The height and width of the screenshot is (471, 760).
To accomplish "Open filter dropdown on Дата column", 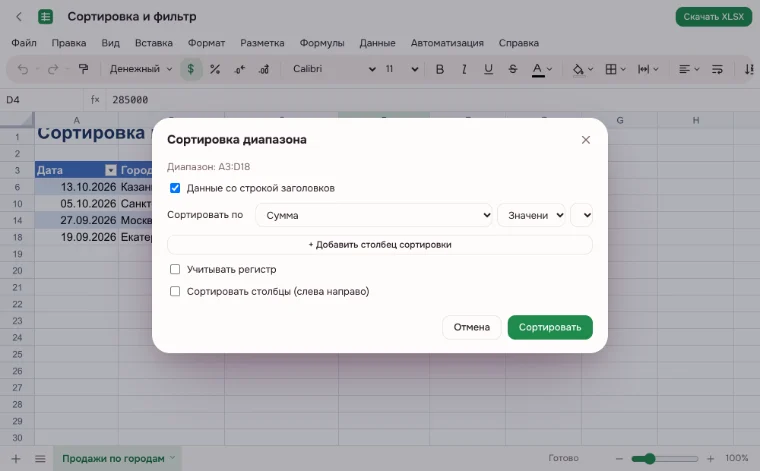I will 111,170.
